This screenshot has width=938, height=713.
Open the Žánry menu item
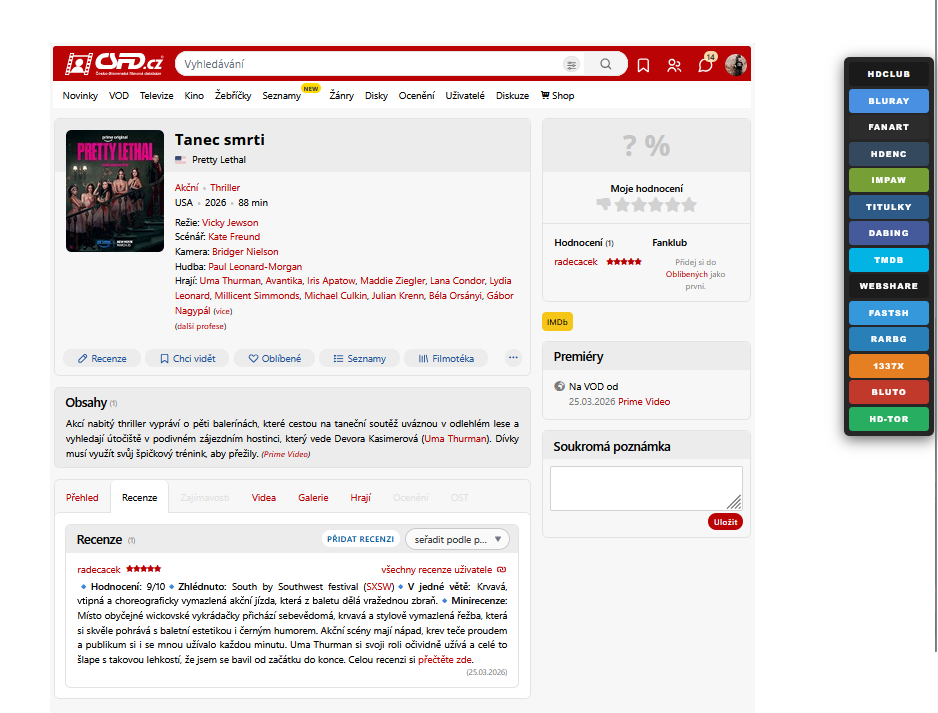[342, 96]
